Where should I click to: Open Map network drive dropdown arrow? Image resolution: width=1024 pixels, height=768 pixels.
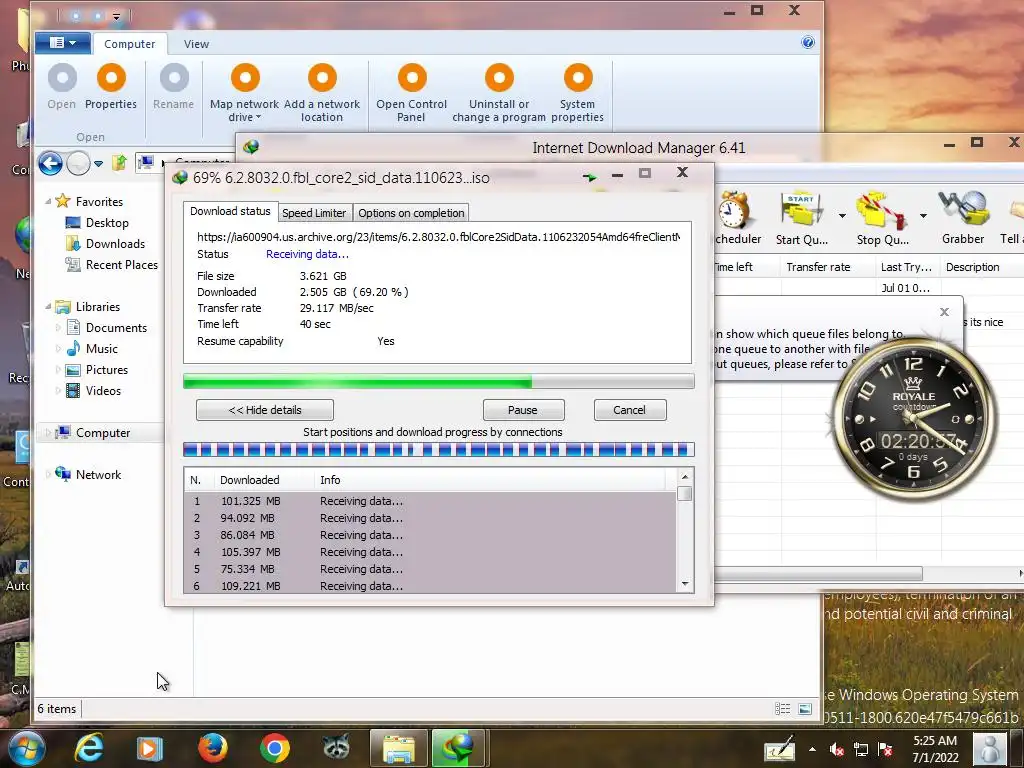pos(259,118)
